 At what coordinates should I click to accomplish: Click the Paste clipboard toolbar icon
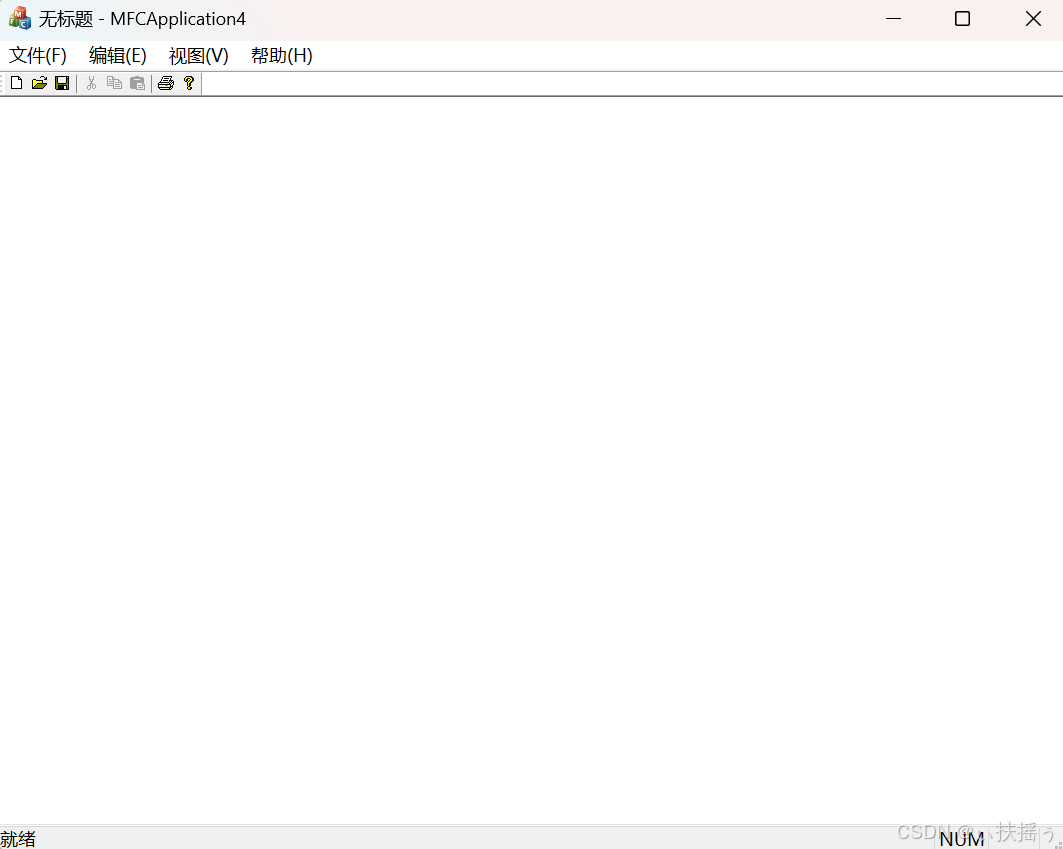coord(138,83)
